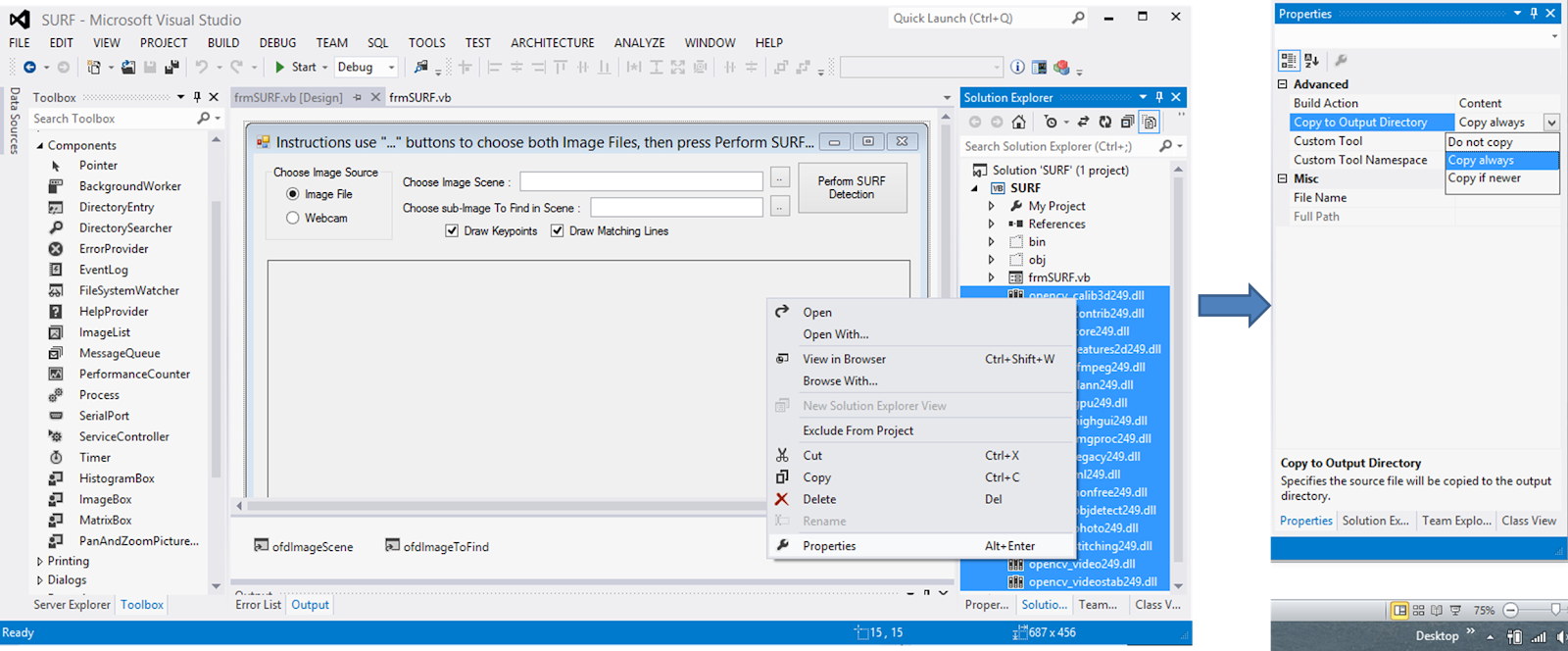
Task: Switch to the frmSURF.vb code tab
Action: click(x=419, y=97)
